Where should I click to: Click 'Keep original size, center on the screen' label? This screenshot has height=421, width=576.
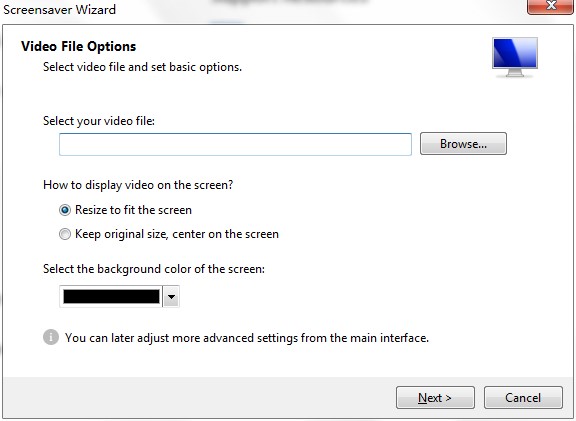coord(177,234)
